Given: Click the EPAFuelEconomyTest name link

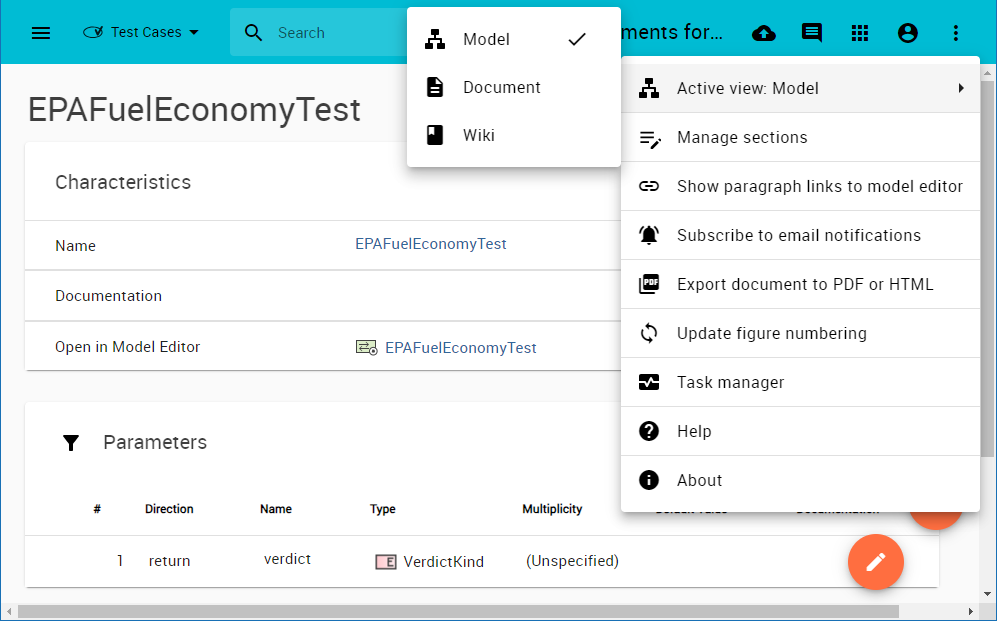Looking at the screenshot, I should click(430, 244).
